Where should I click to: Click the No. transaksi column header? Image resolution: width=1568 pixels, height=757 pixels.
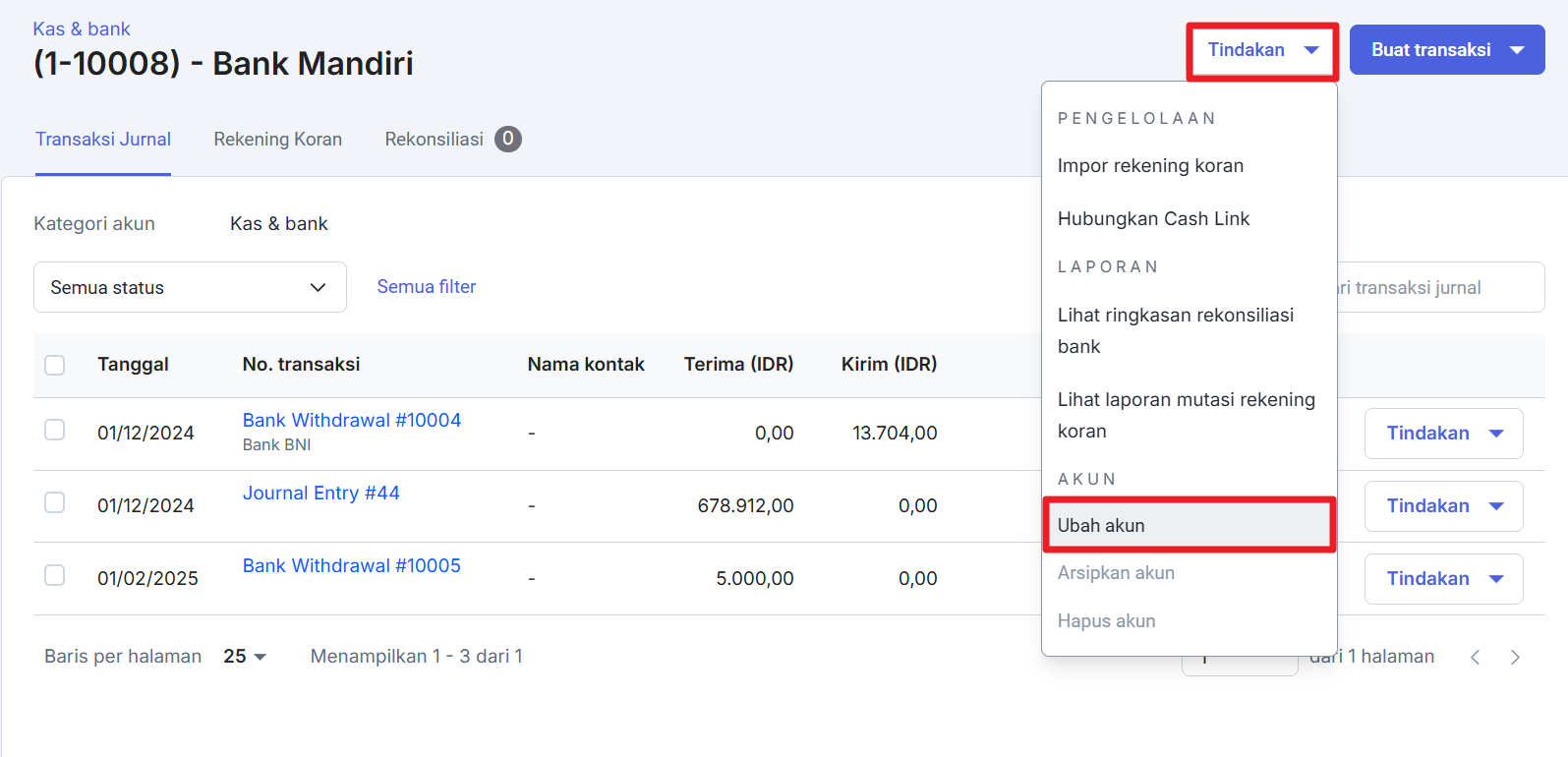(x=301, y=364)
